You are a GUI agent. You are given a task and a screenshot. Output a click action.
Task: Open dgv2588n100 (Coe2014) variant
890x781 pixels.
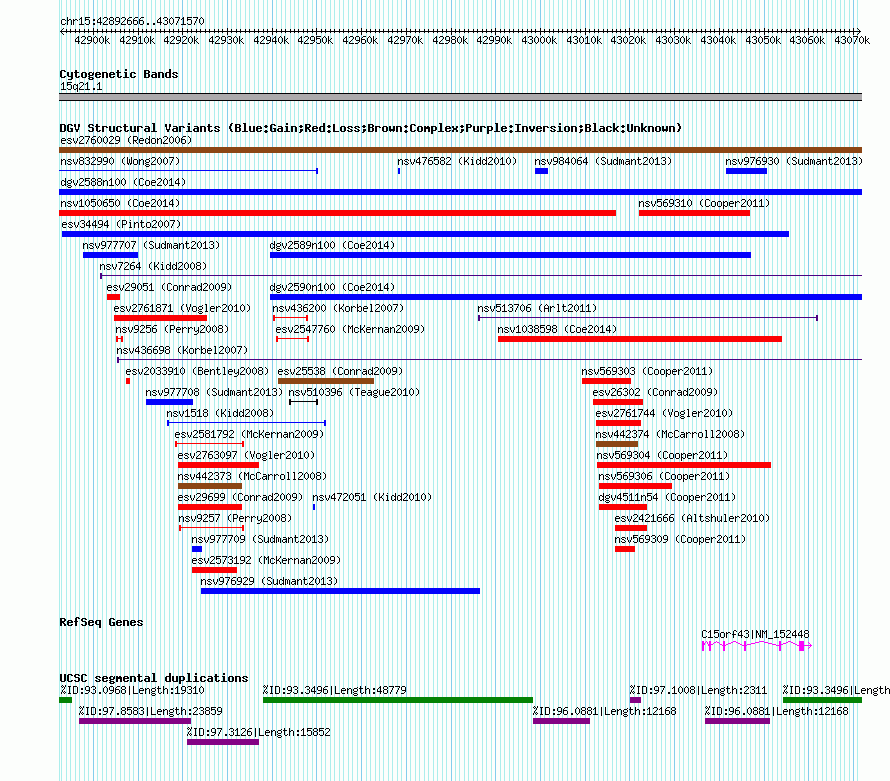tap(123, 182)
